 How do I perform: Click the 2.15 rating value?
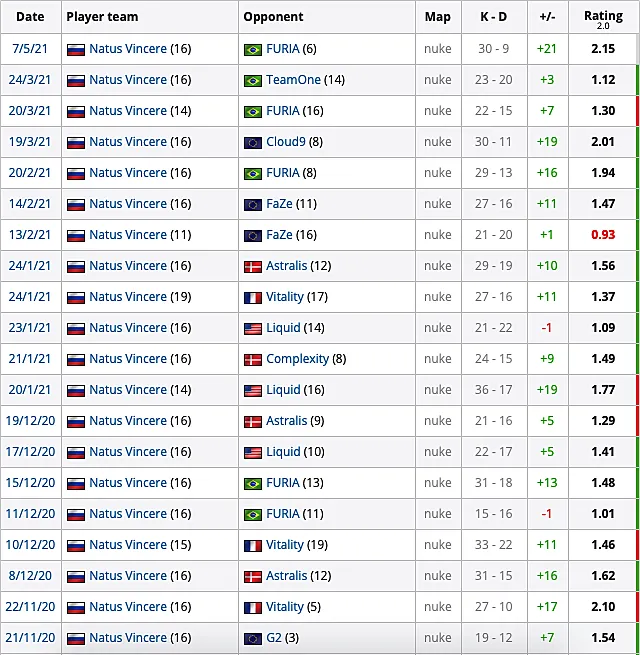pos(603,48)
